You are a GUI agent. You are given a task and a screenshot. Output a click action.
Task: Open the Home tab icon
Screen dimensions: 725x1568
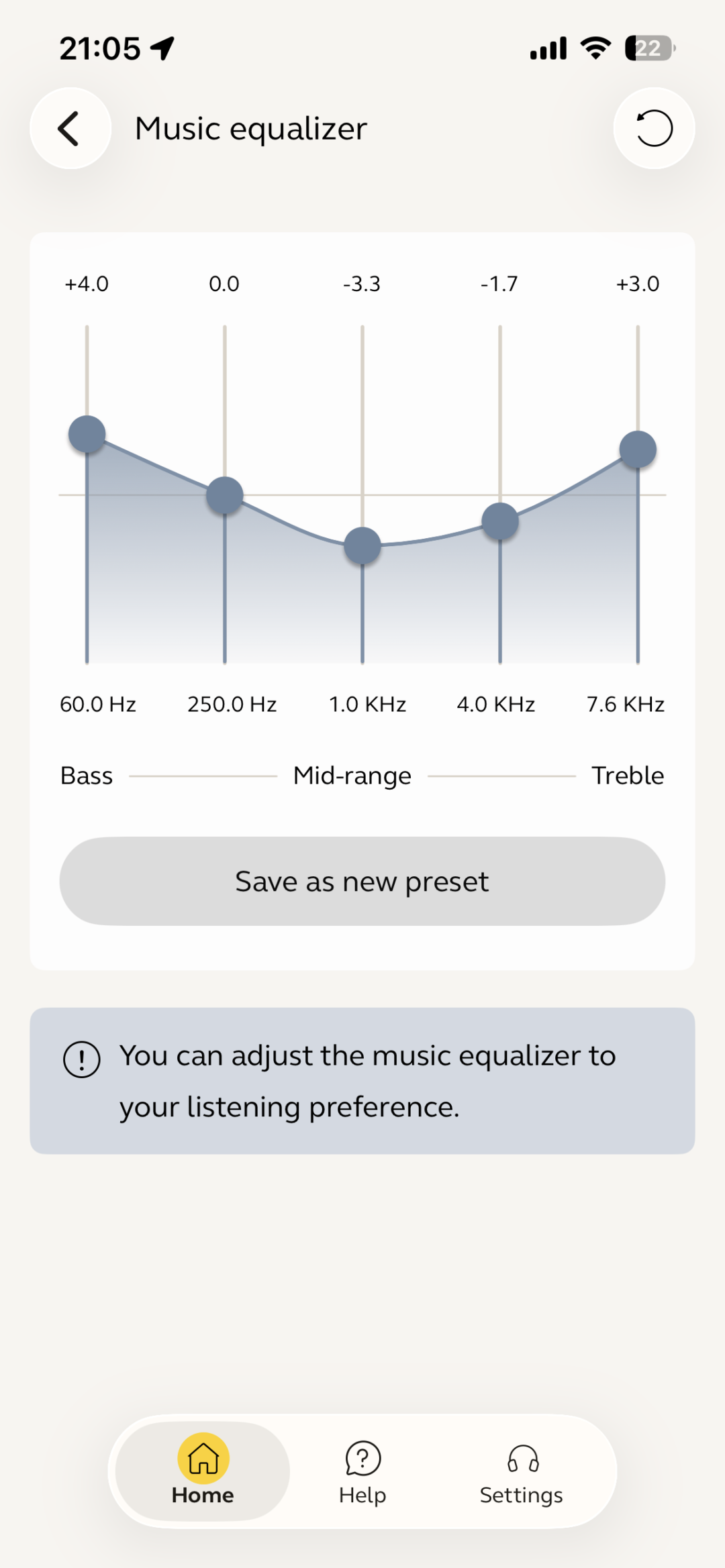(x=203, y=1458)
